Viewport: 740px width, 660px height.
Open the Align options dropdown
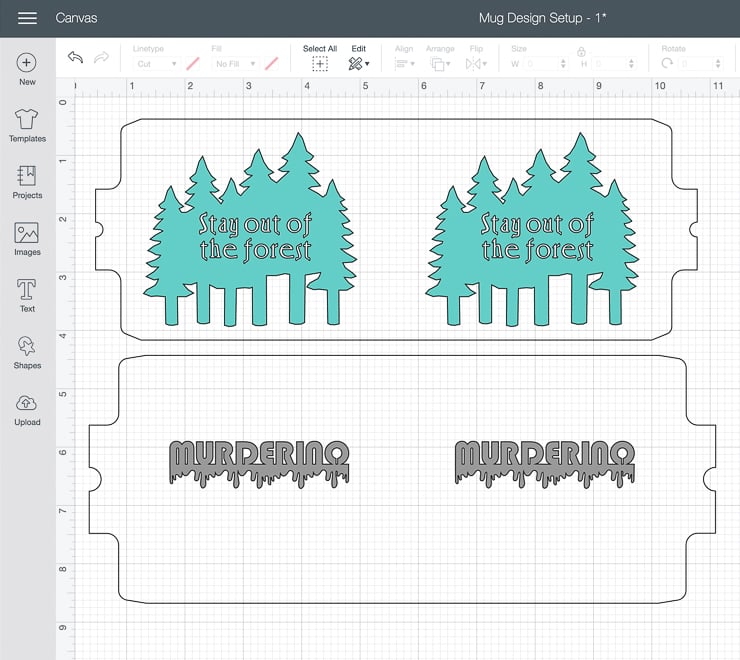(x=404, y=64)
